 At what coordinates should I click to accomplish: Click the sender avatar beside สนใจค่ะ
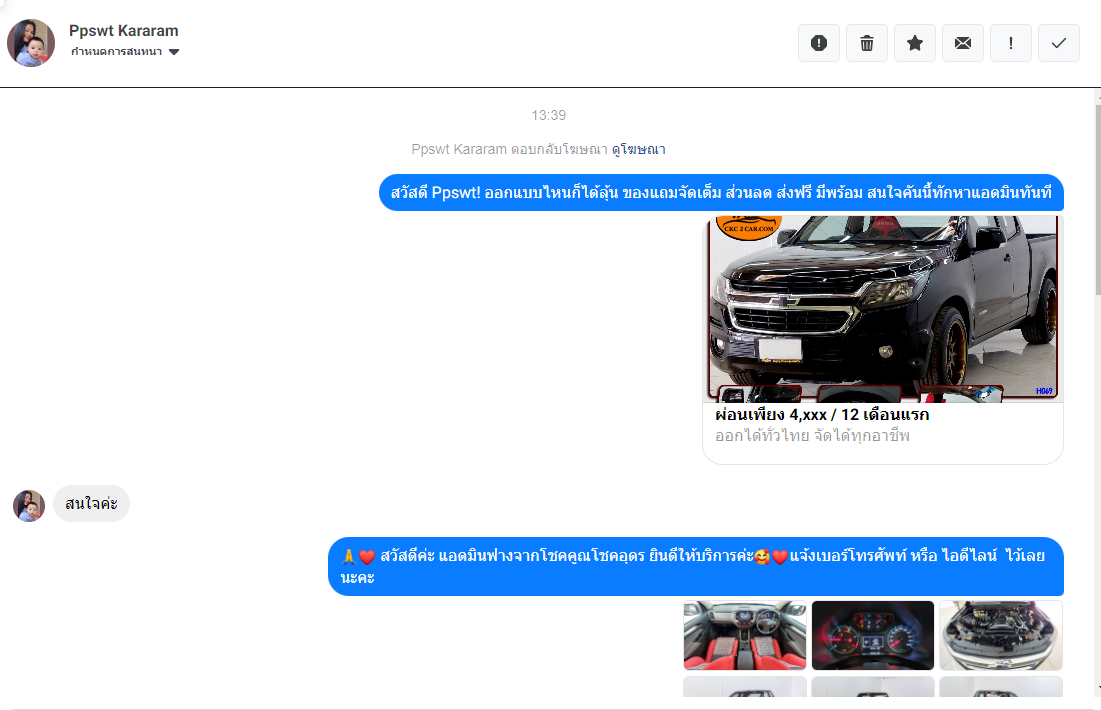29,506
